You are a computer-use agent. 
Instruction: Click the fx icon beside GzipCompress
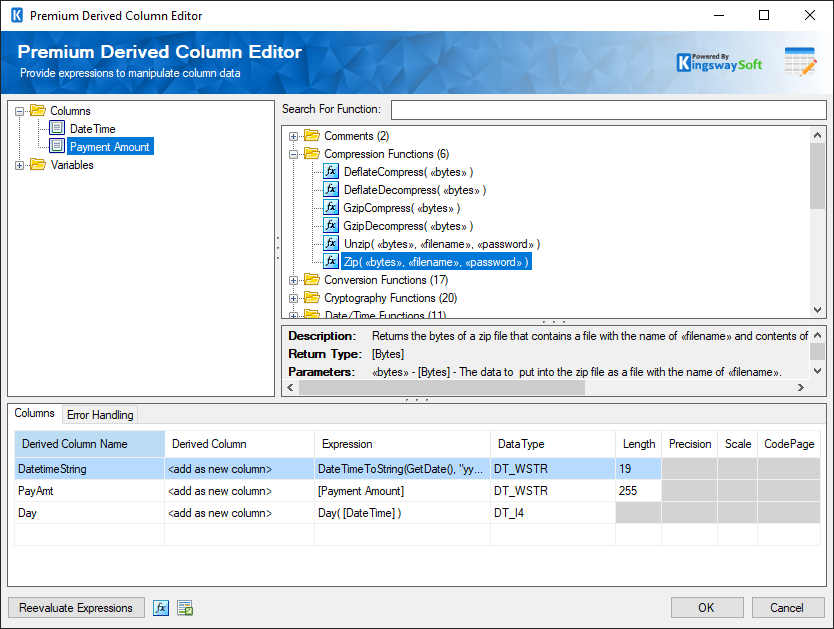pyautogui.click(x=331, y=207)
